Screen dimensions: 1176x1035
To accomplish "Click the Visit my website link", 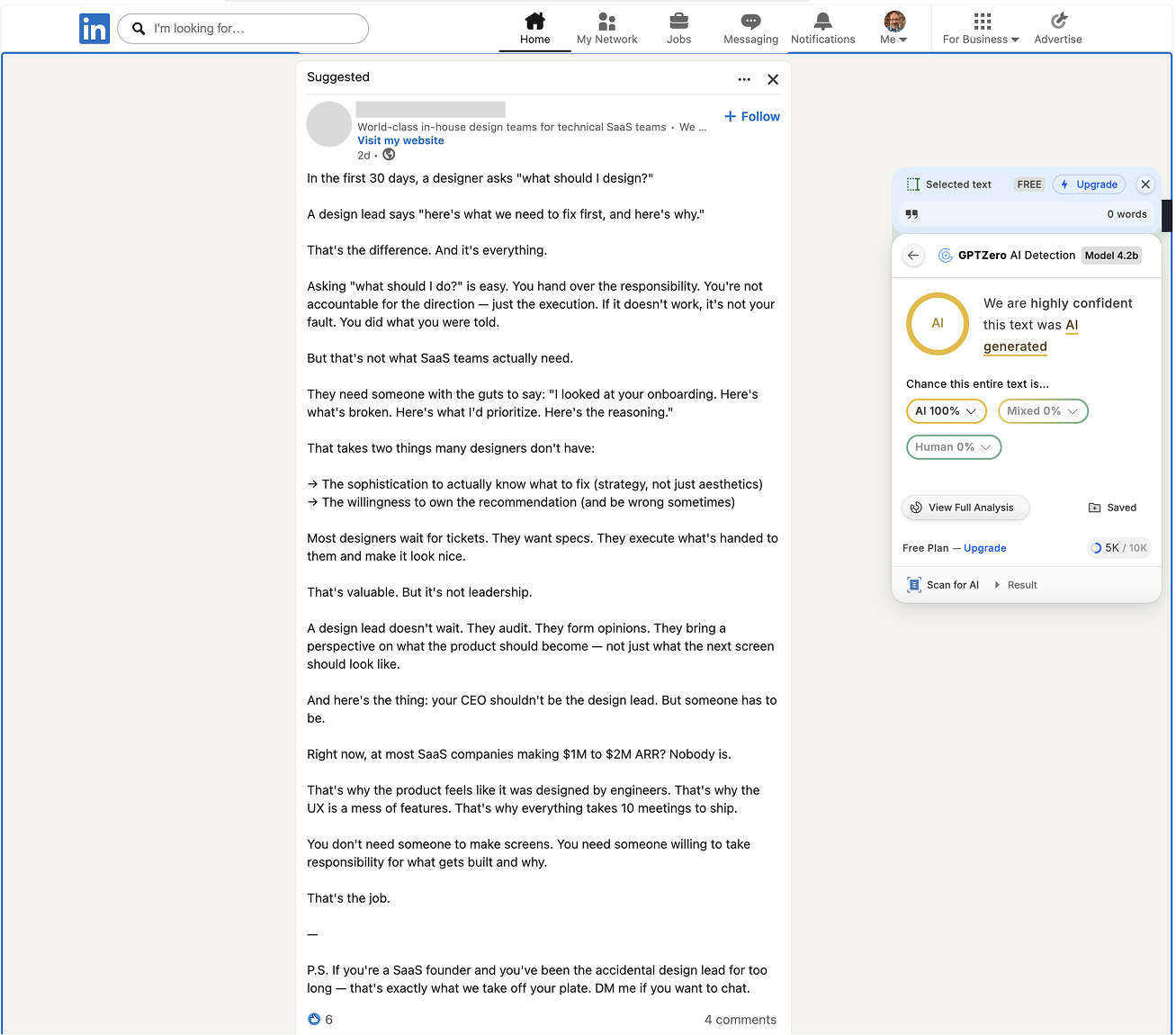I will pos(400,140).
